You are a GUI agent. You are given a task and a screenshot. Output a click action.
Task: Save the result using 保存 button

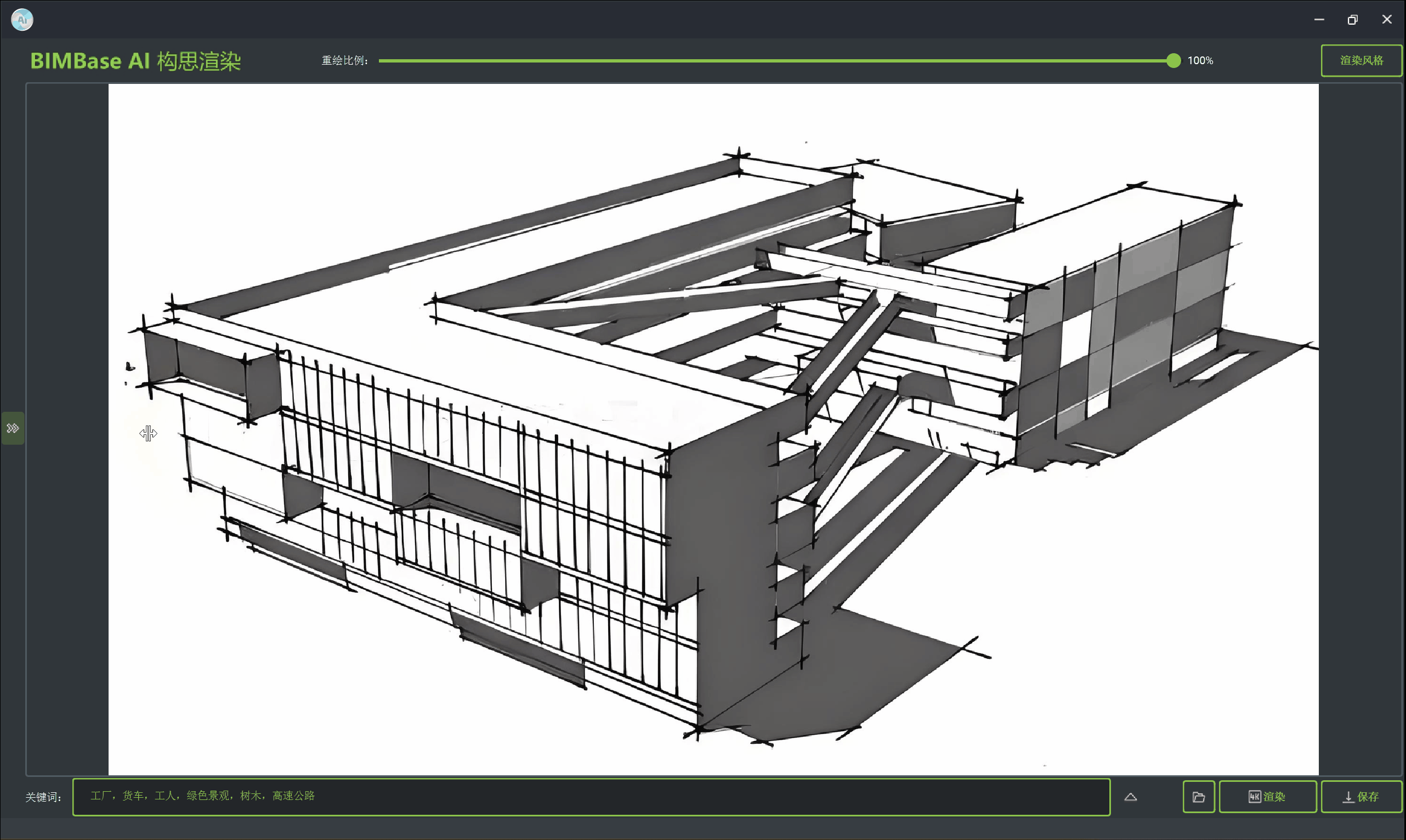click(x=1360, y=797)
